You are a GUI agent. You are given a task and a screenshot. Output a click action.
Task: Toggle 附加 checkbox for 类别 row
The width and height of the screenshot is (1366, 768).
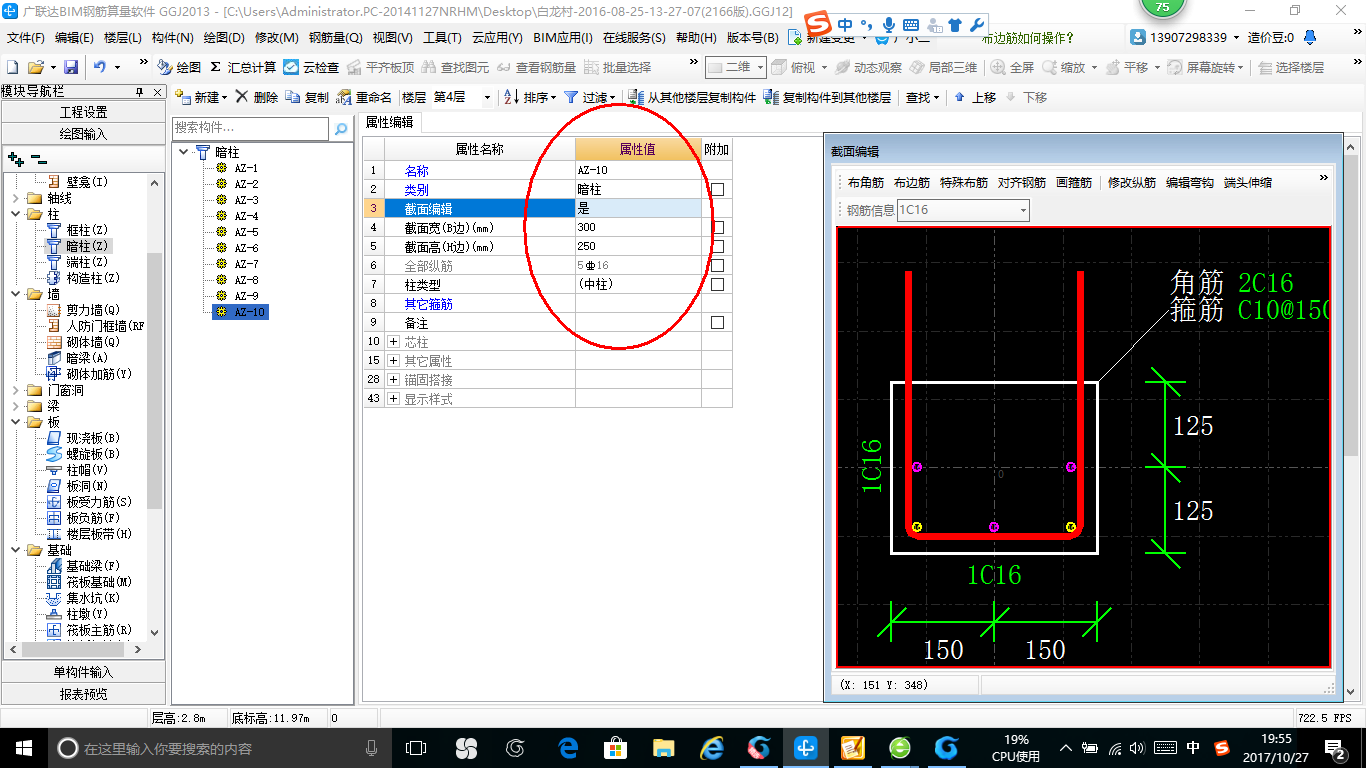coord(717,189)
